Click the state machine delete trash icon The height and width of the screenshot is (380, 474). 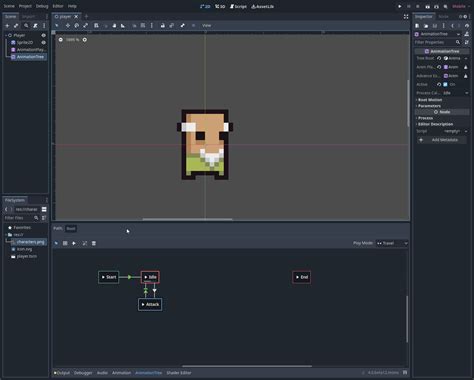(94, 243)
